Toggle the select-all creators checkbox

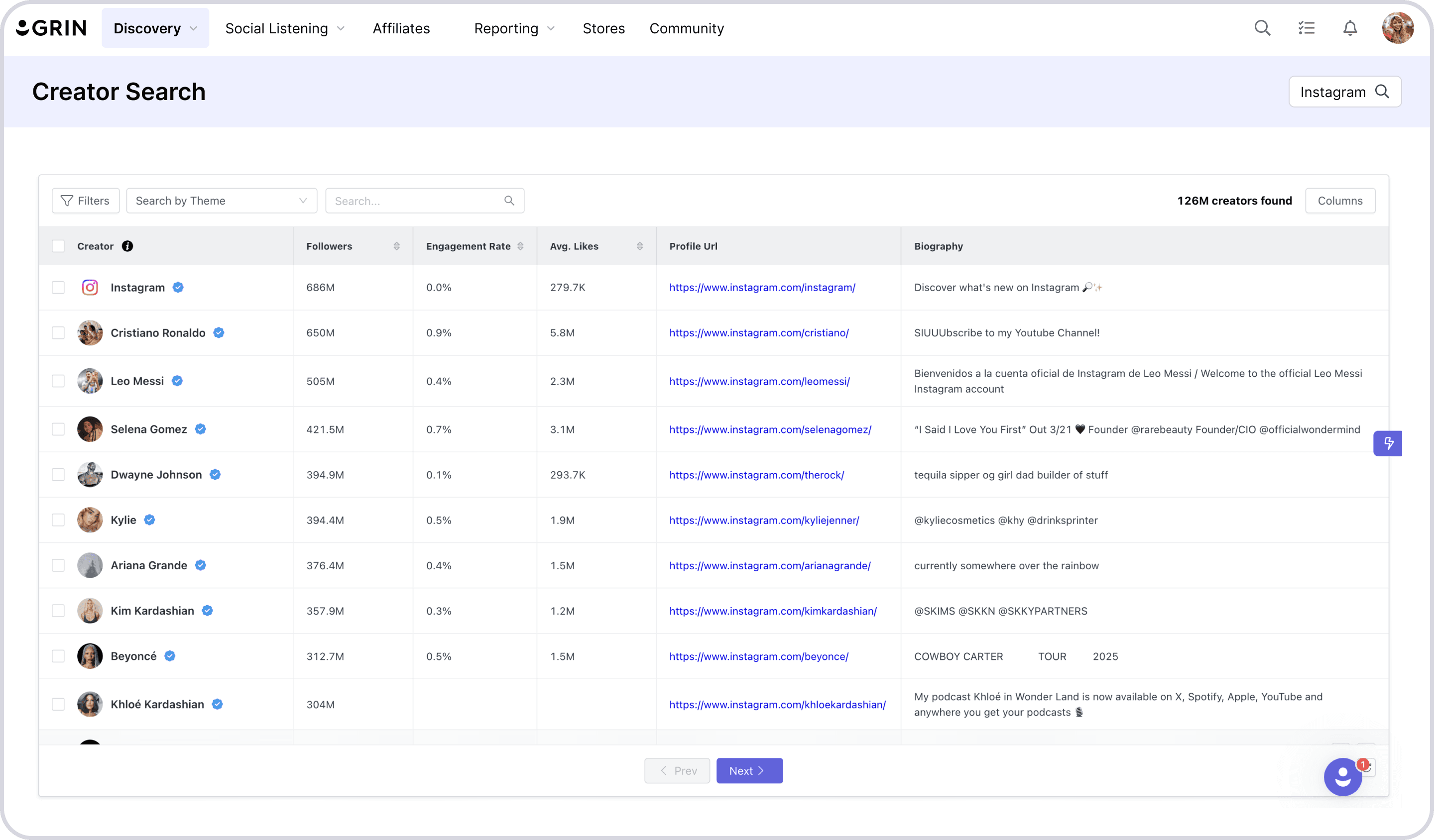(x=58, y=246)
